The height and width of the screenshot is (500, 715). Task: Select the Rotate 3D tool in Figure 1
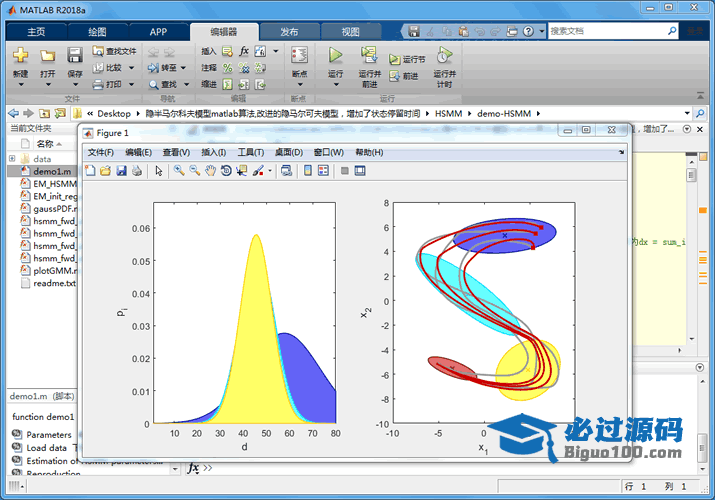(x=226, y=170)
